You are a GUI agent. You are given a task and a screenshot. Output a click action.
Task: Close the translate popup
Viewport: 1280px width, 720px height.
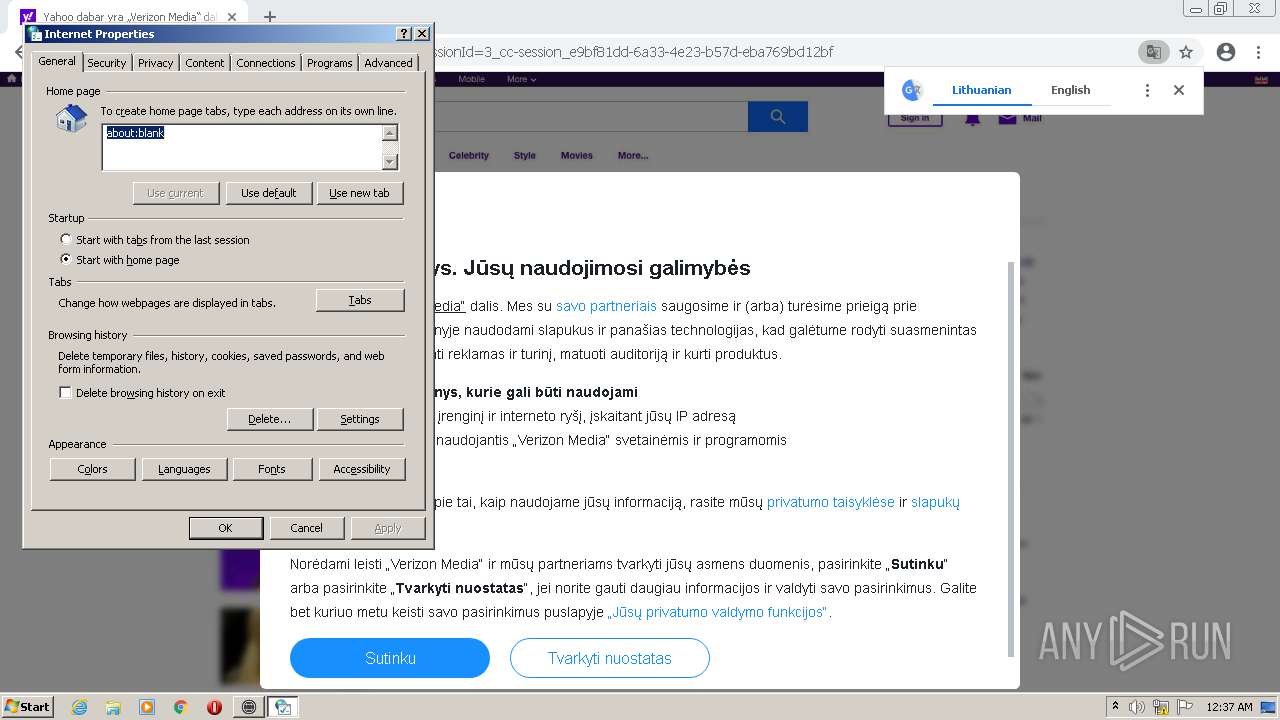point(1179,90)
